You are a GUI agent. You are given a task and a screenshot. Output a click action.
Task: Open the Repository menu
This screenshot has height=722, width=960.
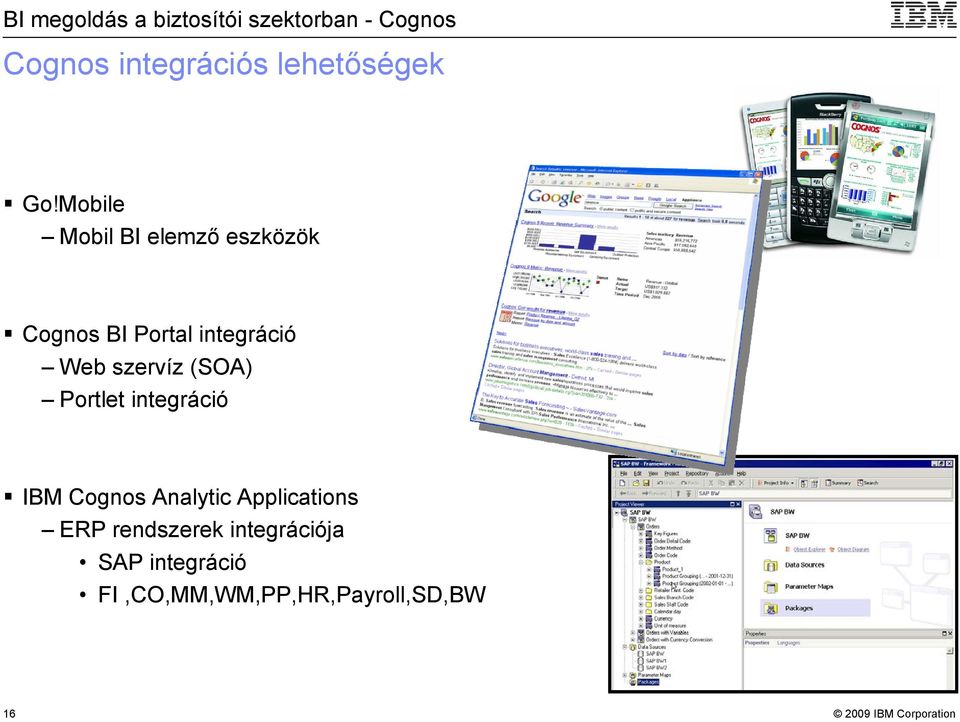point(697,473)
